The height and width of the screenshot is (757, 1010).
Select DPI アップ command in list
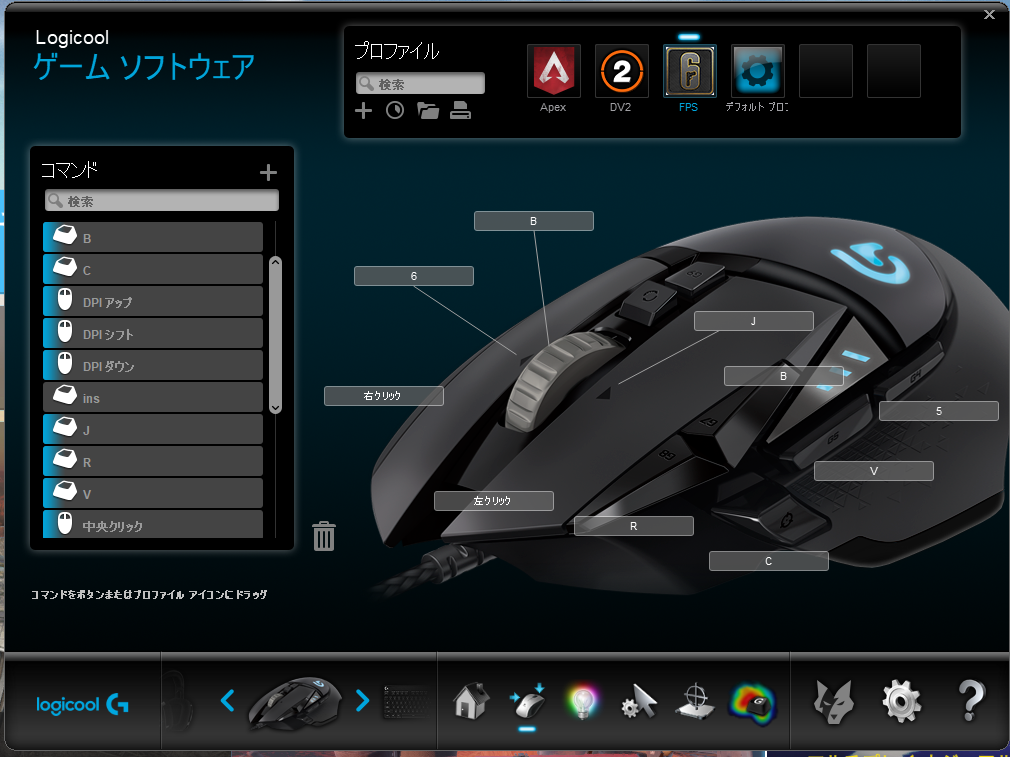[x=153, y=301]
